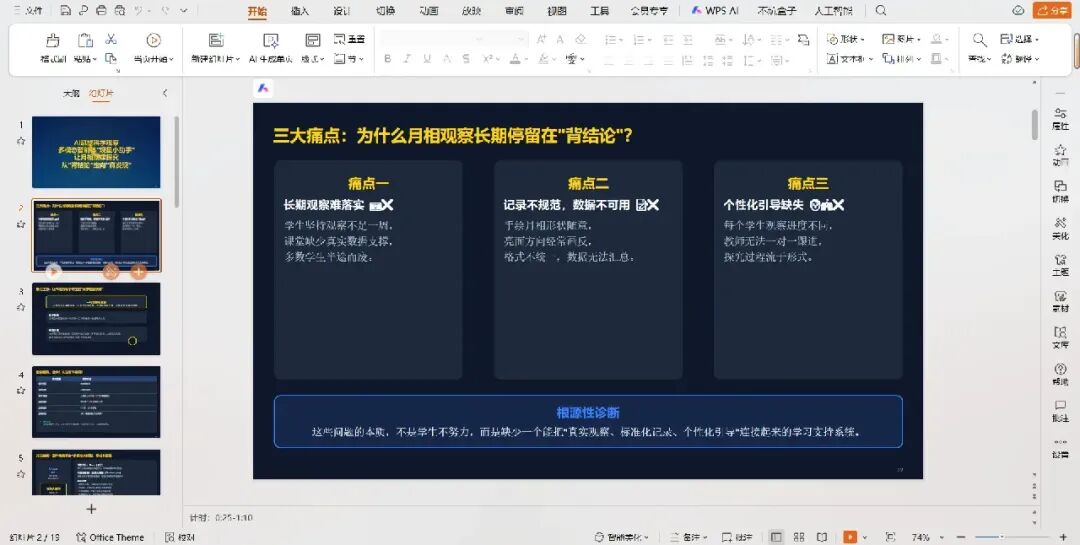Open the Beautify panel in right sidebar
This screenshot has width=1080, height=545.
[x=1060, y=228]
